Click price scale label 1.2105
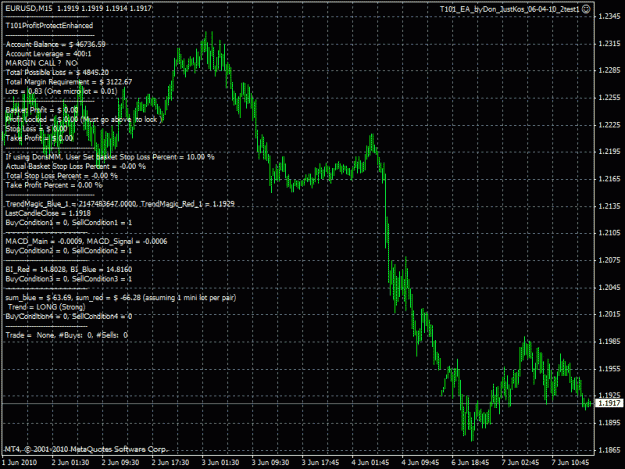The height and width of the screenshot is (469, 625). coord(610,233)
